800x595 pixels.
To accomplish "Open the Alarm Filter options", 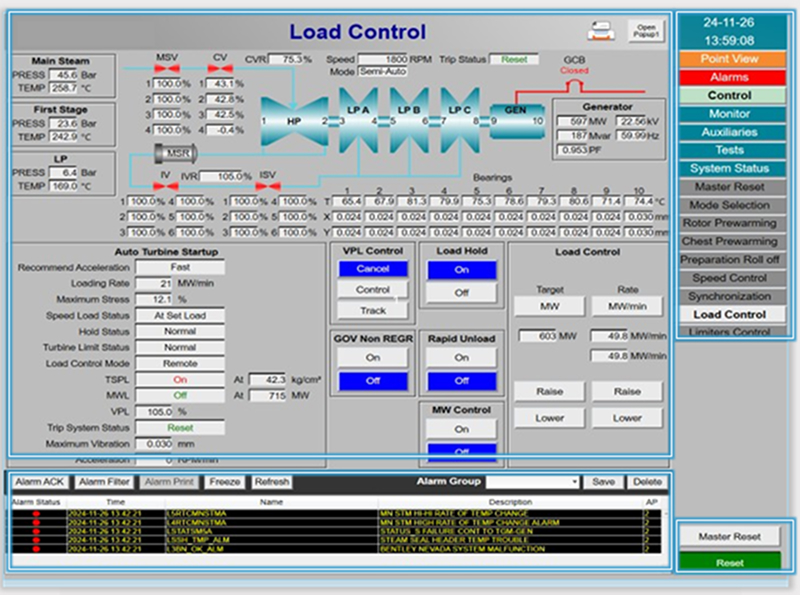I will pyautogui.click(x=105, y=482).
